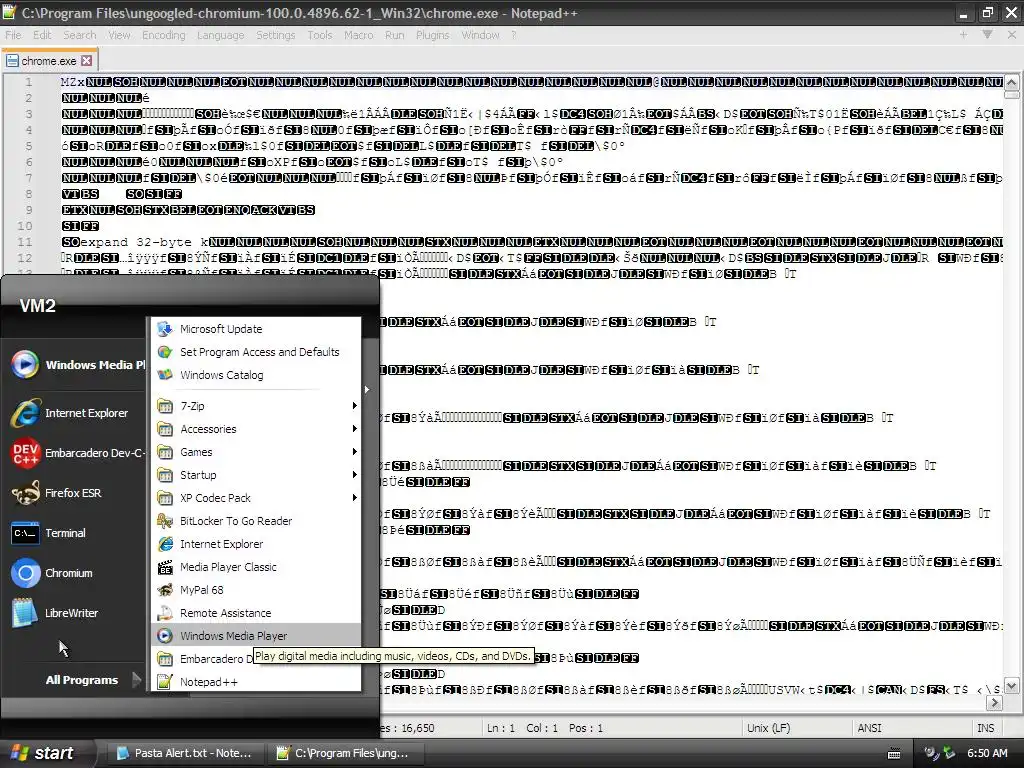Image resolution: width=1024 pixels, height=768 pixels.
Task: Open the 7-Zip folder icon
Action: pyautogui.click(x=165, y=406)
